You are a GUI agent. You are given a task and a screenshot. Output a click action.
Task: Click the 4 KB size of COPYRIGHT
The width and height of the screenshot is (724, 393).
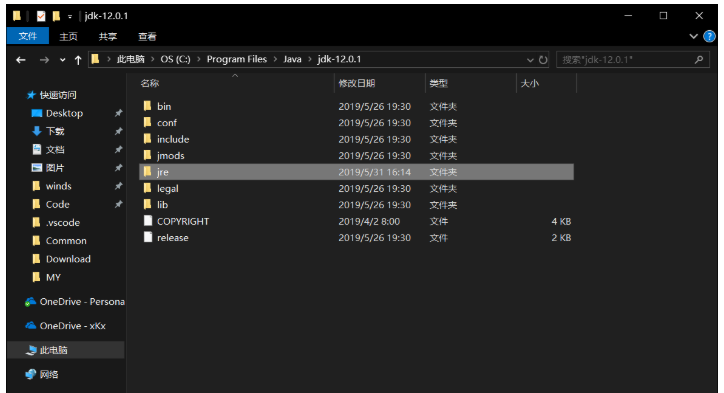(x=561, y=221)
